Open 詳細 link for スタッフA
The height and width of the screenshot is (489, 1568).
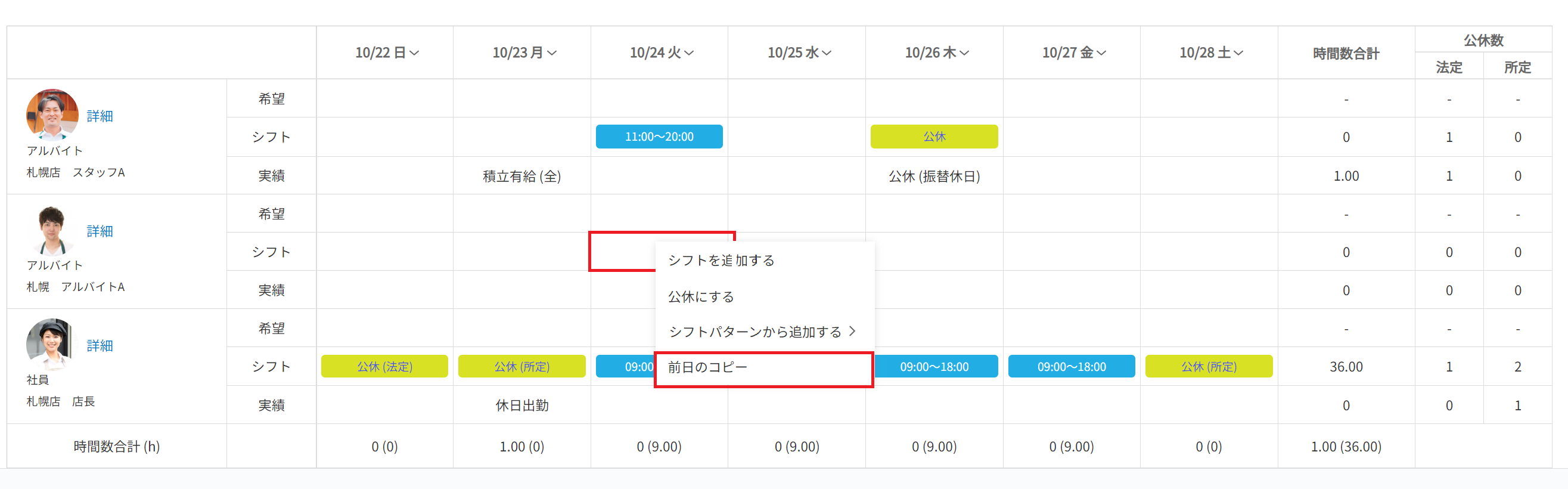tap(100, 116)
